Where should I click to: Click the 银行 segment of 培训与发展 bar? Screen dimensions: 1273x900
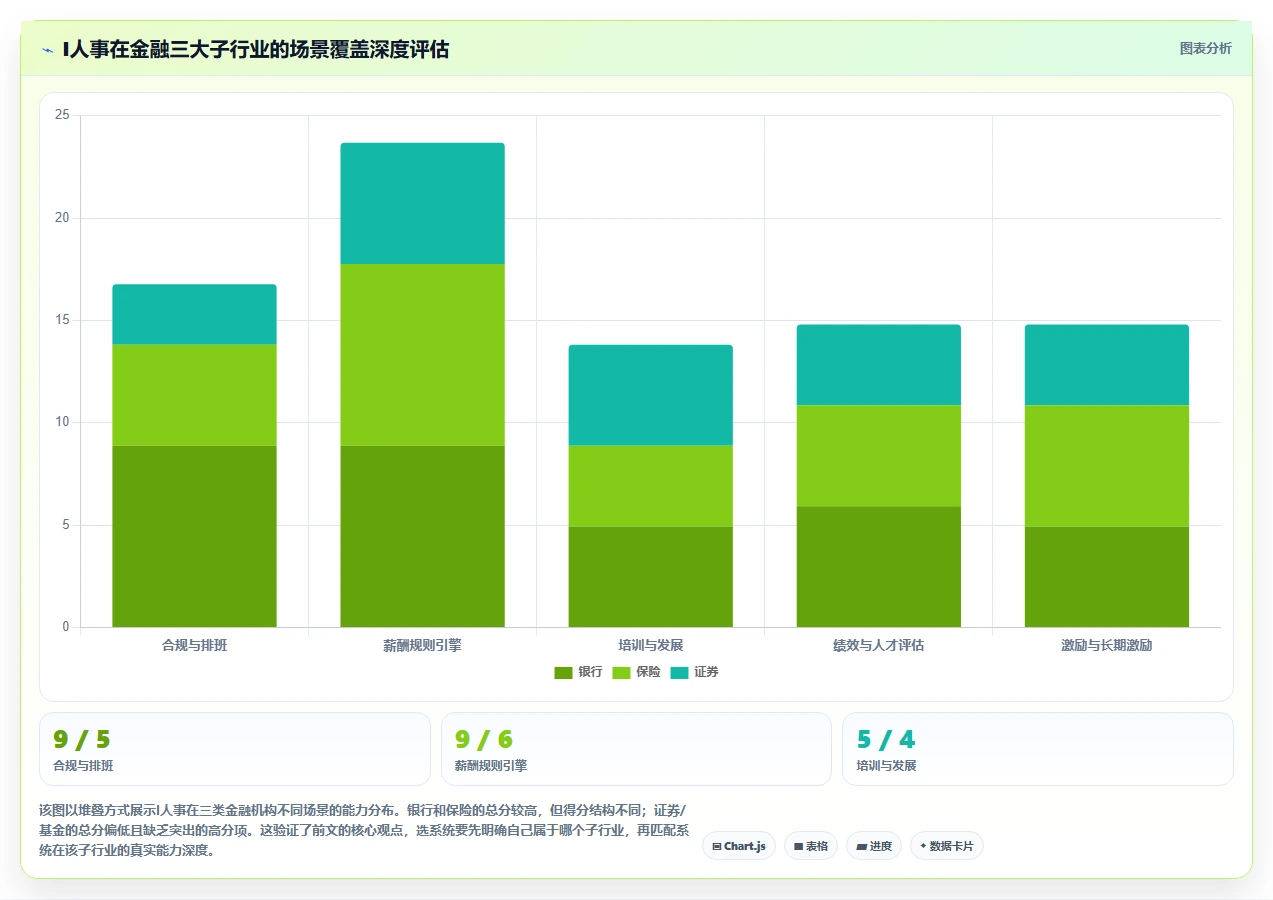(x=651, y=577)
